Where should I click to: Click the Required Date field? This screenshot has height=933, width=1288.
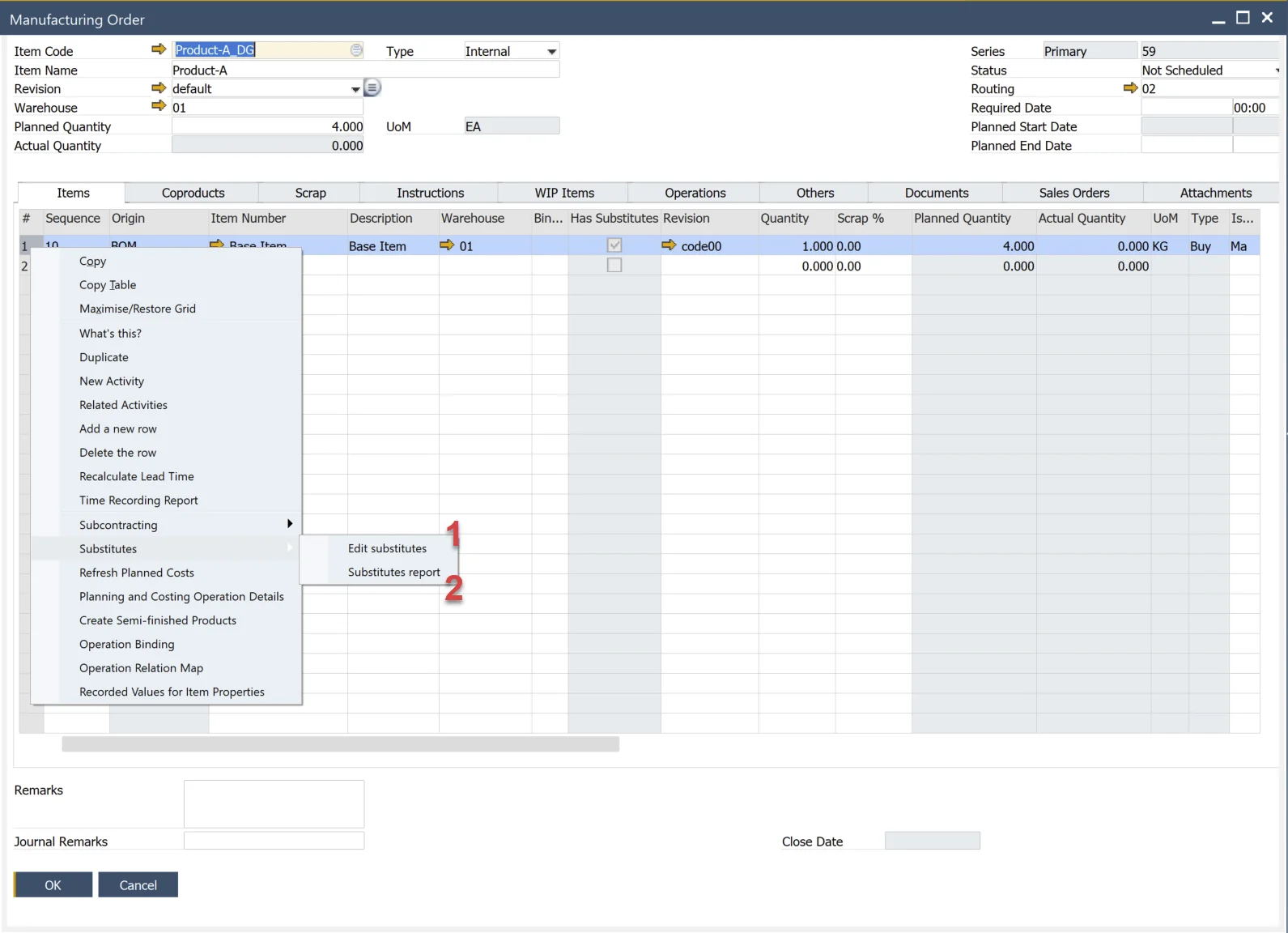click(1186, 107)
